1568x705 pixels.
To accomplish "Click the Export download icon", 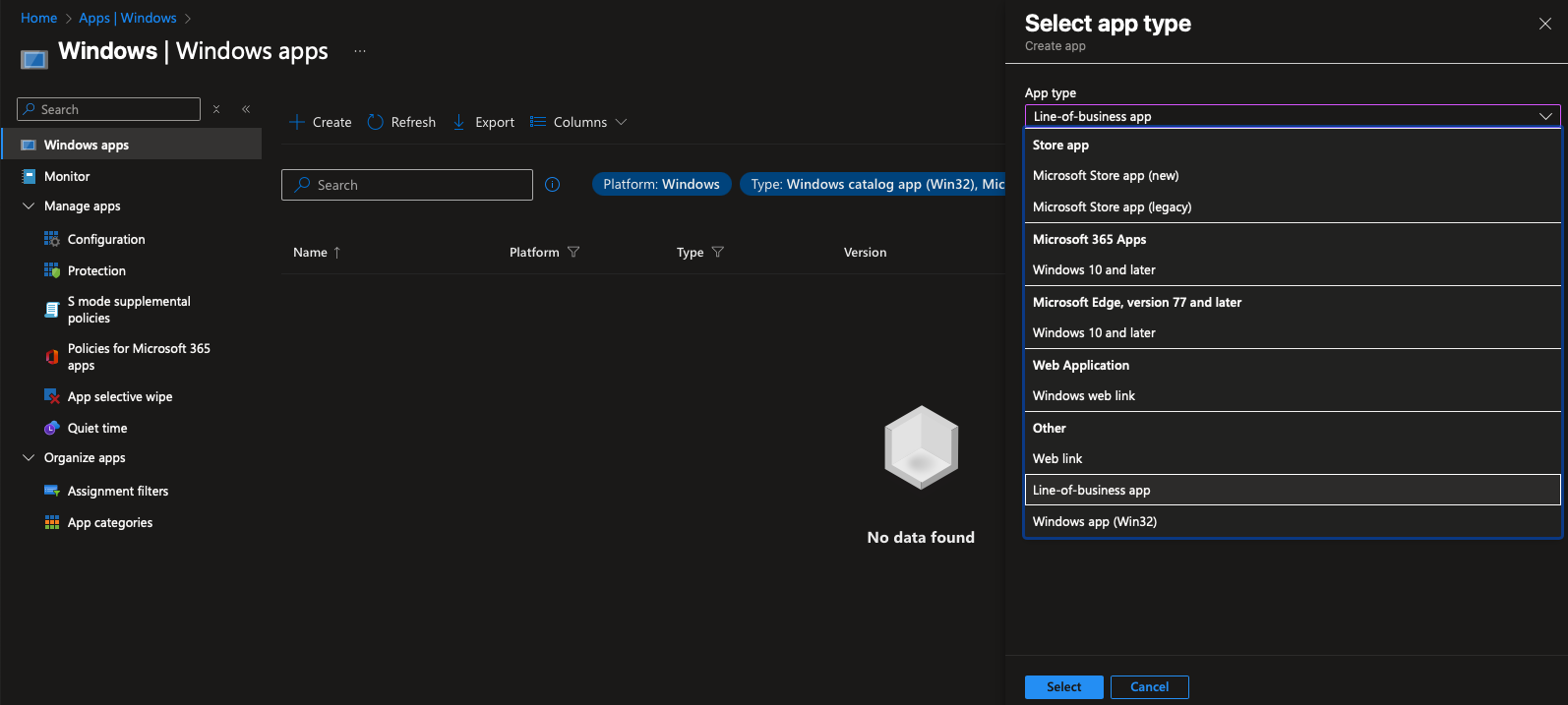I will point(459,122).
